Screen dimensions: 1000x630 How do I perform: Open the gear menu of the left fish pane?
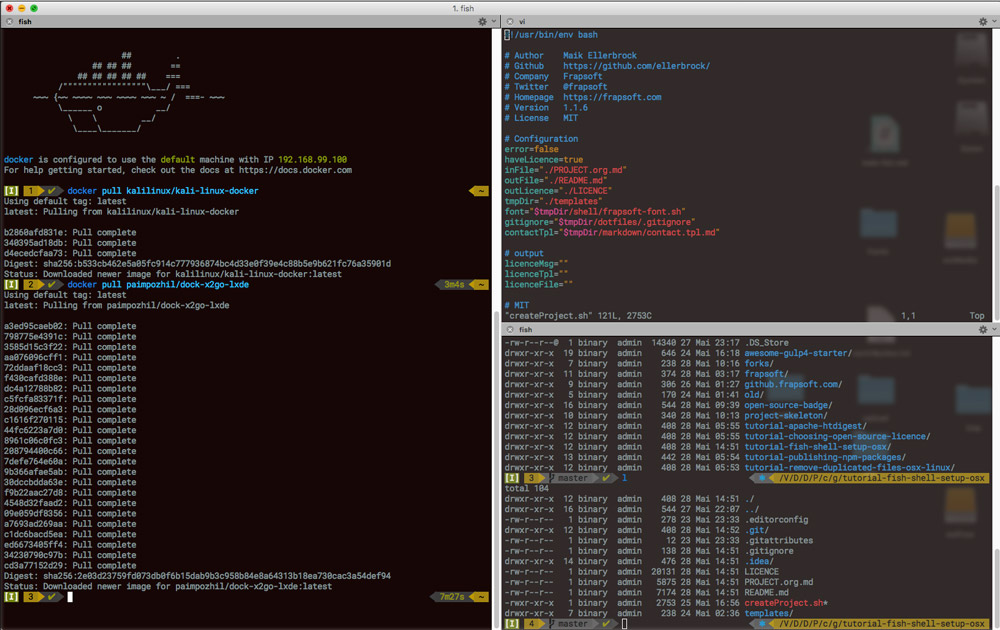coord(482,22)
